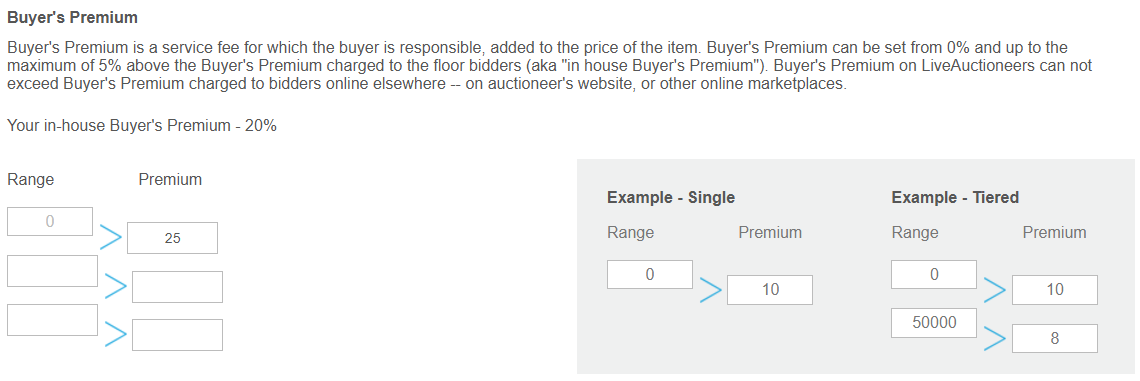
Task: Click the tiered Range field showing 50000
Action: coord(934,323)
